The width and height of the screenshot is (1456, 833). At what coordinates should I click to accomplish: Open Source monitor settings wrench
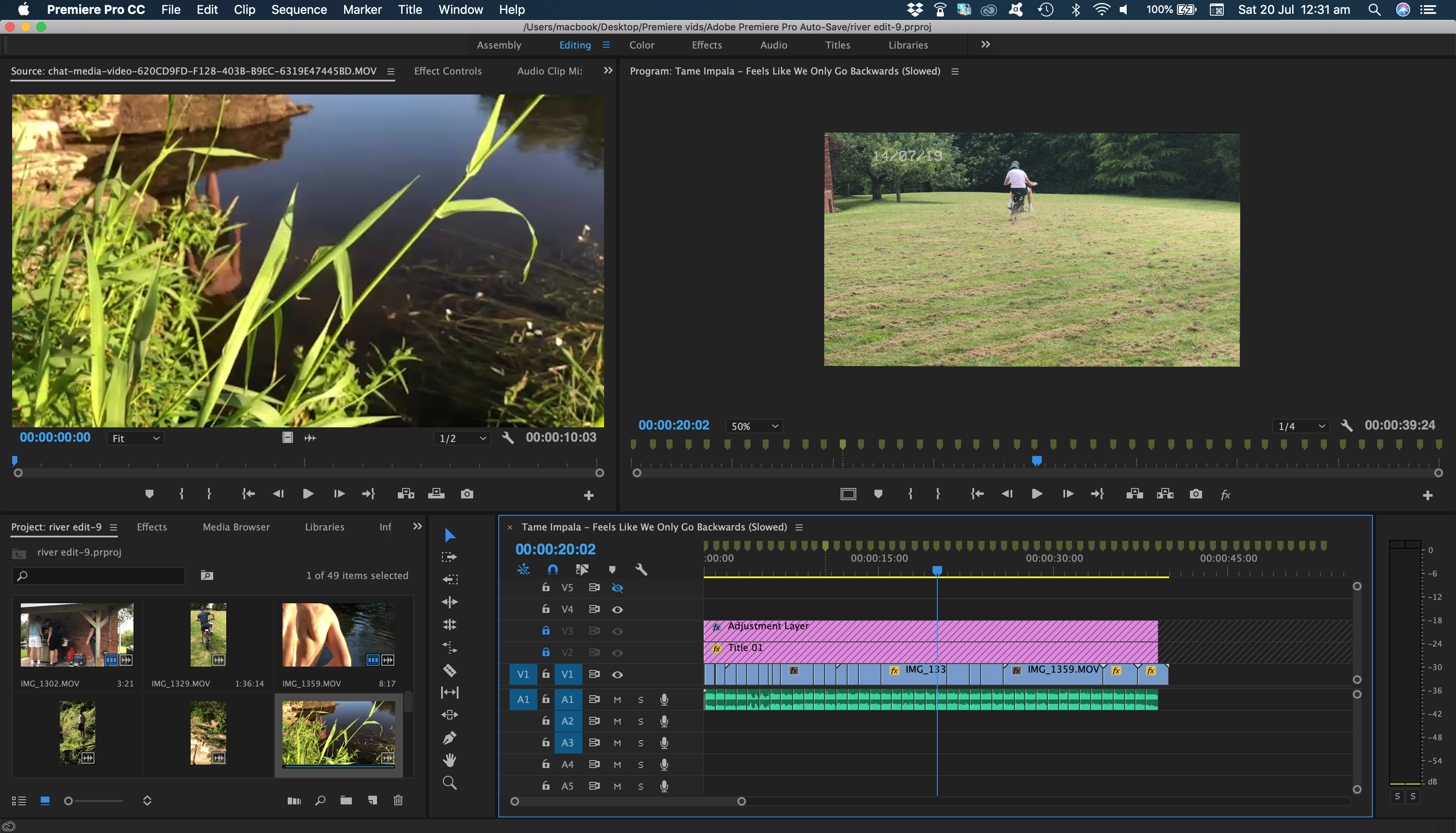507,438
